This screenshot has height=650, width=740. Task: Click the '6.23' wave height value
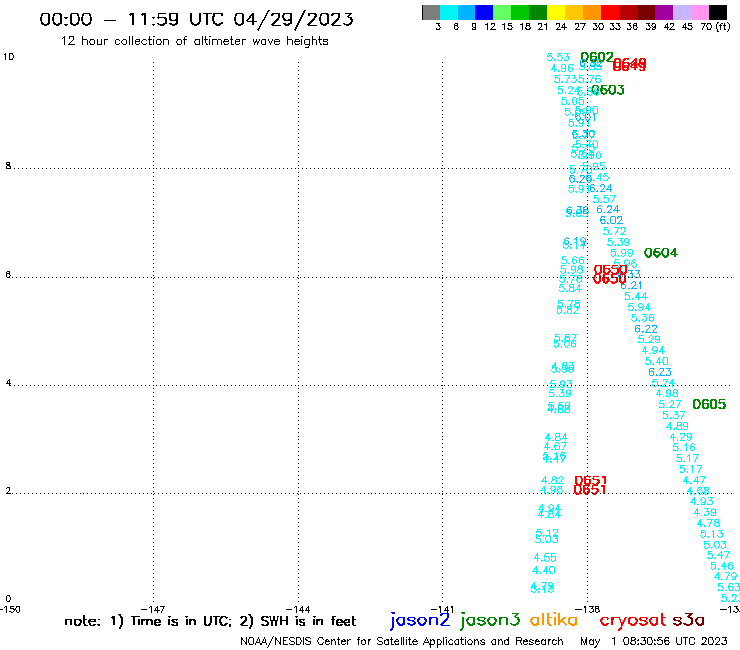[x=660, y=372]
